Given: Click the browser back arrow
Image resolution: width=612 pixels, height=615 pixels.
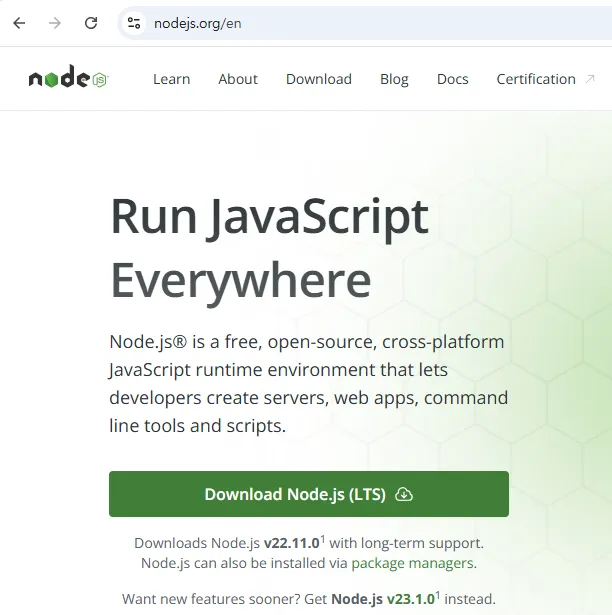Looking at the screenshot, I should [x=19, y=24].
